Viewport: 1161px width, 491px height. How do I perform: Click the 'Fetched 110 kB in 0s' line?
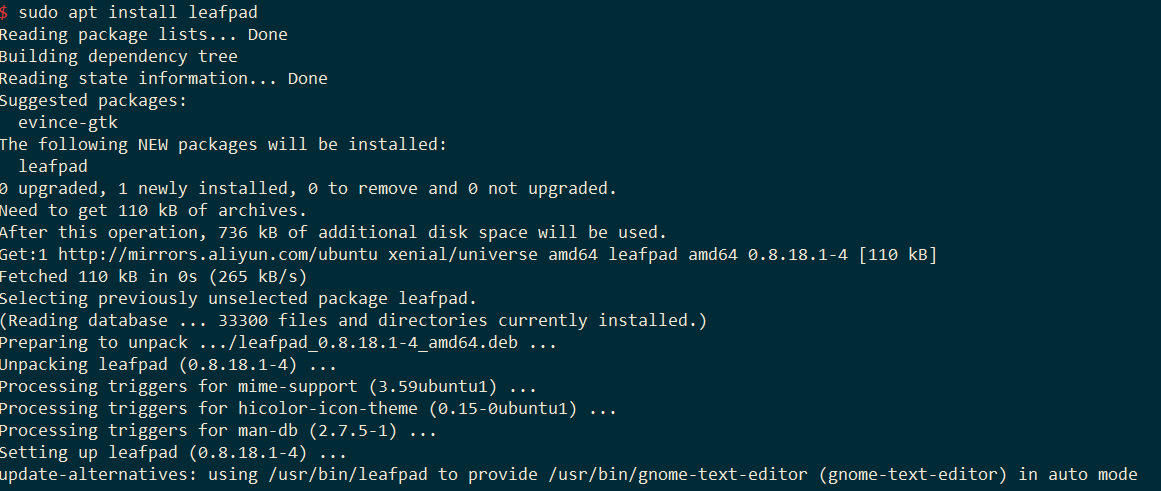153,276
